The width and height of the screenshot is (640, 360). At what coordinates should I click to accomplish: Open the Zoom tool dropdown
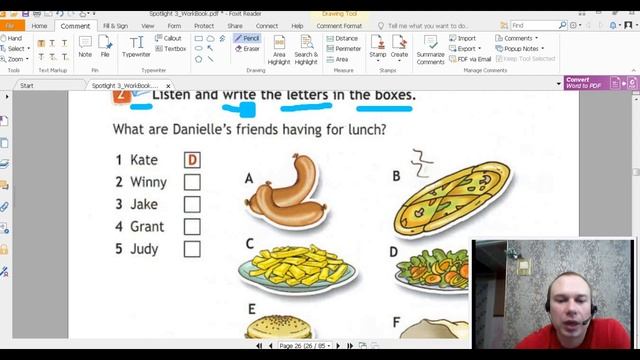27,59
